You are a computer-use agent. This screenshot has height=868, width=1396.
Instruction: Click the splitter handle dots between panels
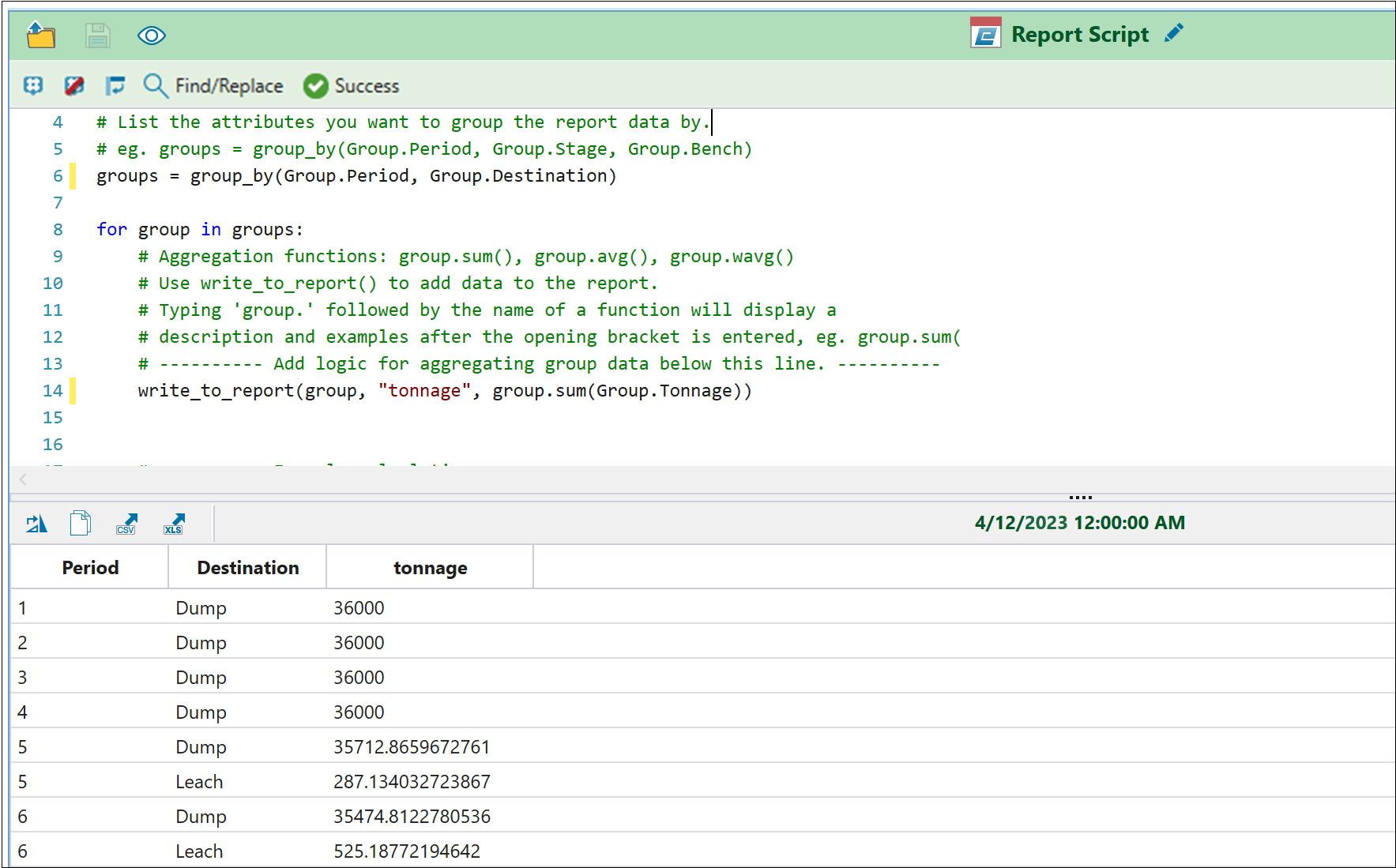coord(1080,497)
